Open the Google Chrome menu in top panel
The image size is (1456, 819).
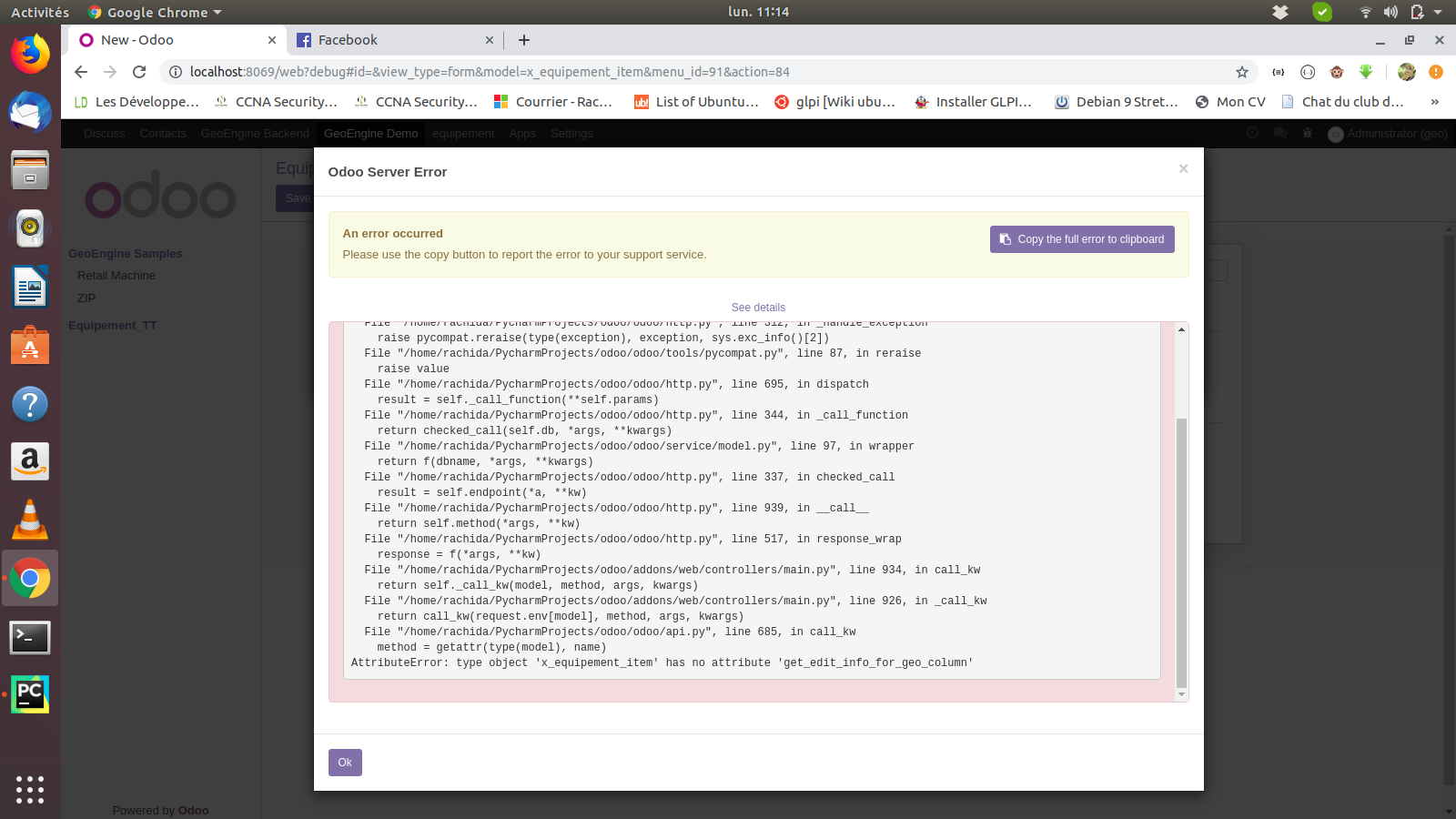[152, 12]
